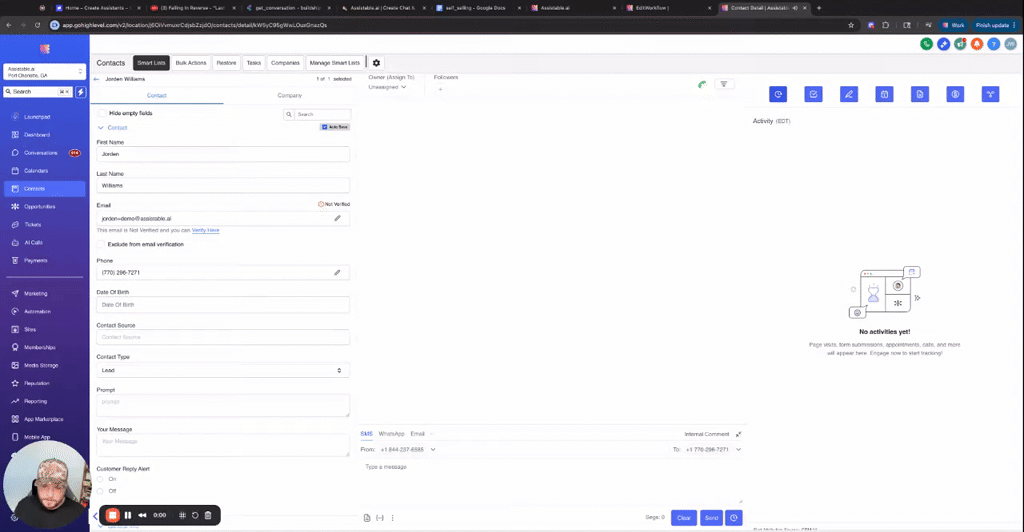Select the WhatsApp message tab

[392, 434]
